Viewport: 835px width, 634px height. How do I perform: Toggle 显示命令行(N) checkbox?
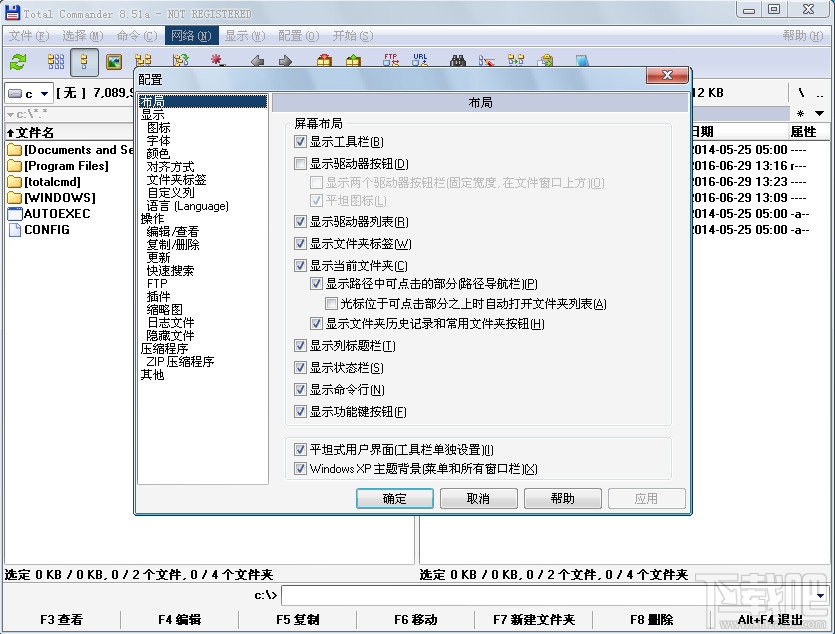tap(300, 389)
